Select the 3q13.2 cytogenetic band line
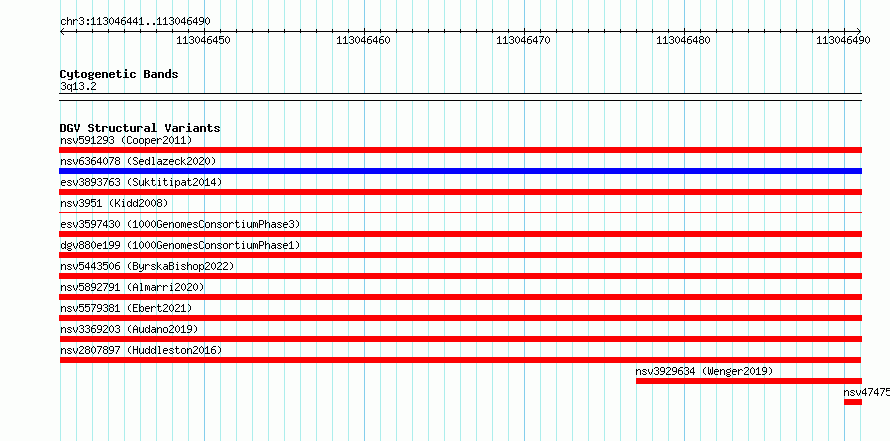The image size is (890, 441). (x=460, y=97)
